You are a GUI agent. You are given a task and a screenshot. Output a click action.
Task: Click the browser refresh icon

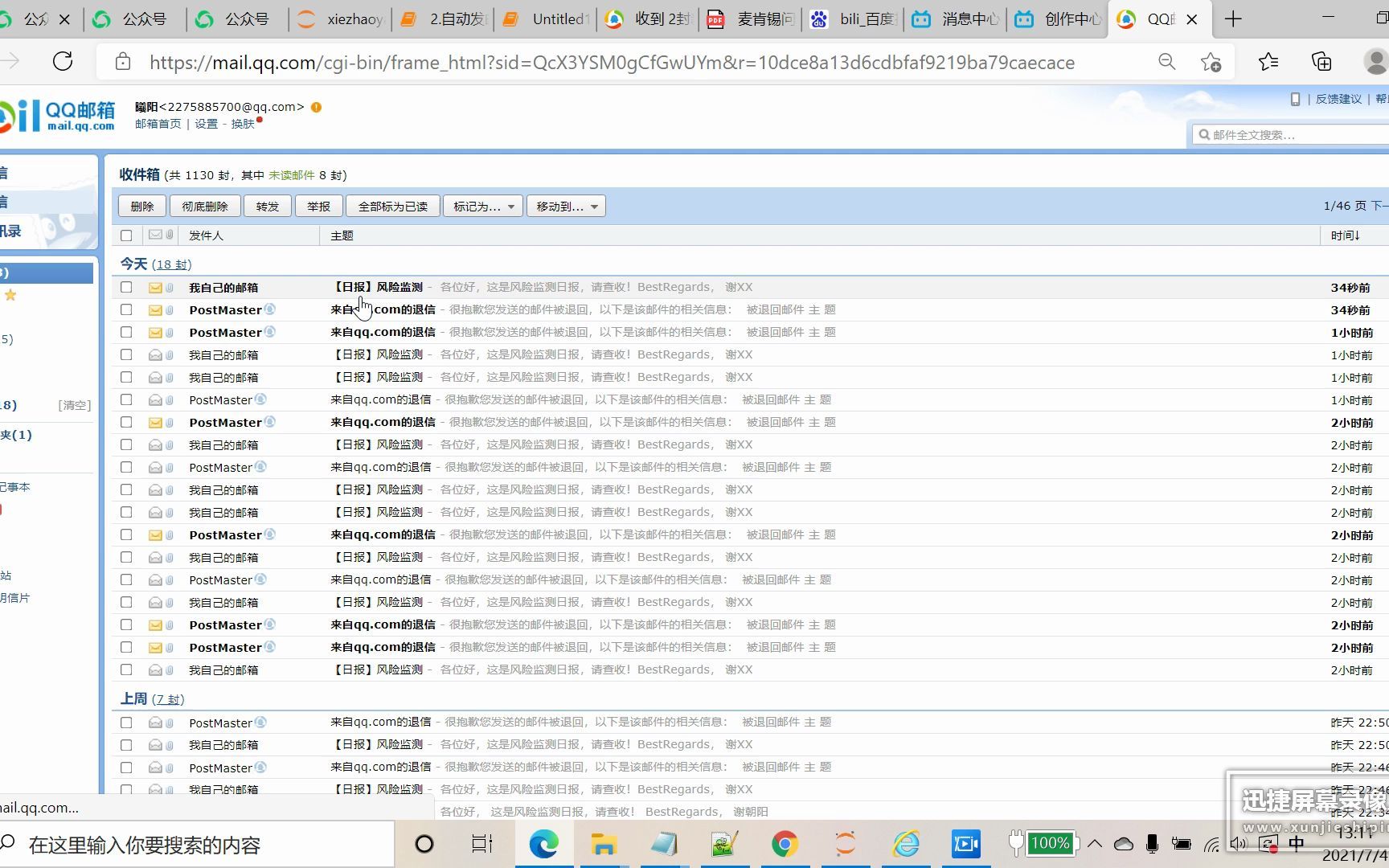pos(63,62)
